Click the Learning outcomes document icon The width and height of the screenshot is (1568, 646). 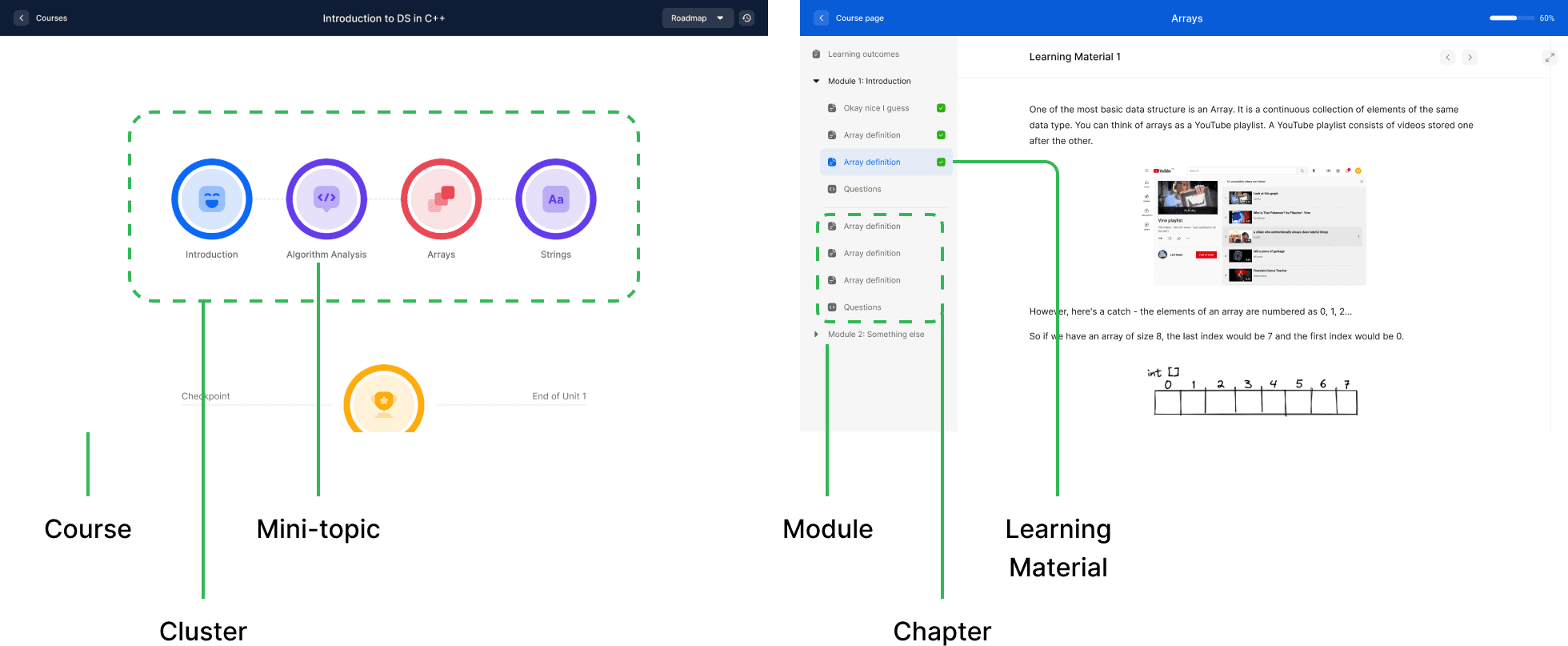click(x=816, y=54)
